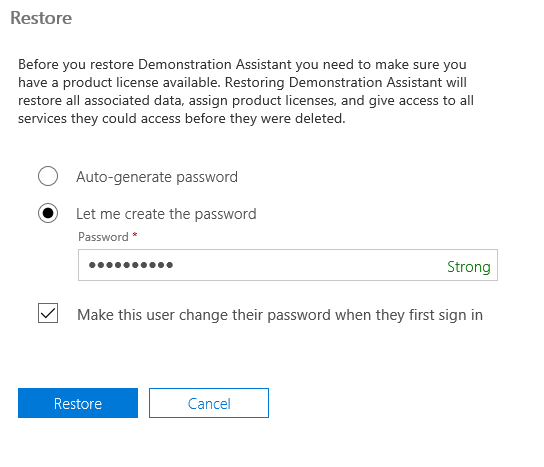The width and height of the screenshot is (544, 467).
Task: Click the Let me create the password label
Action: (166, 214)
